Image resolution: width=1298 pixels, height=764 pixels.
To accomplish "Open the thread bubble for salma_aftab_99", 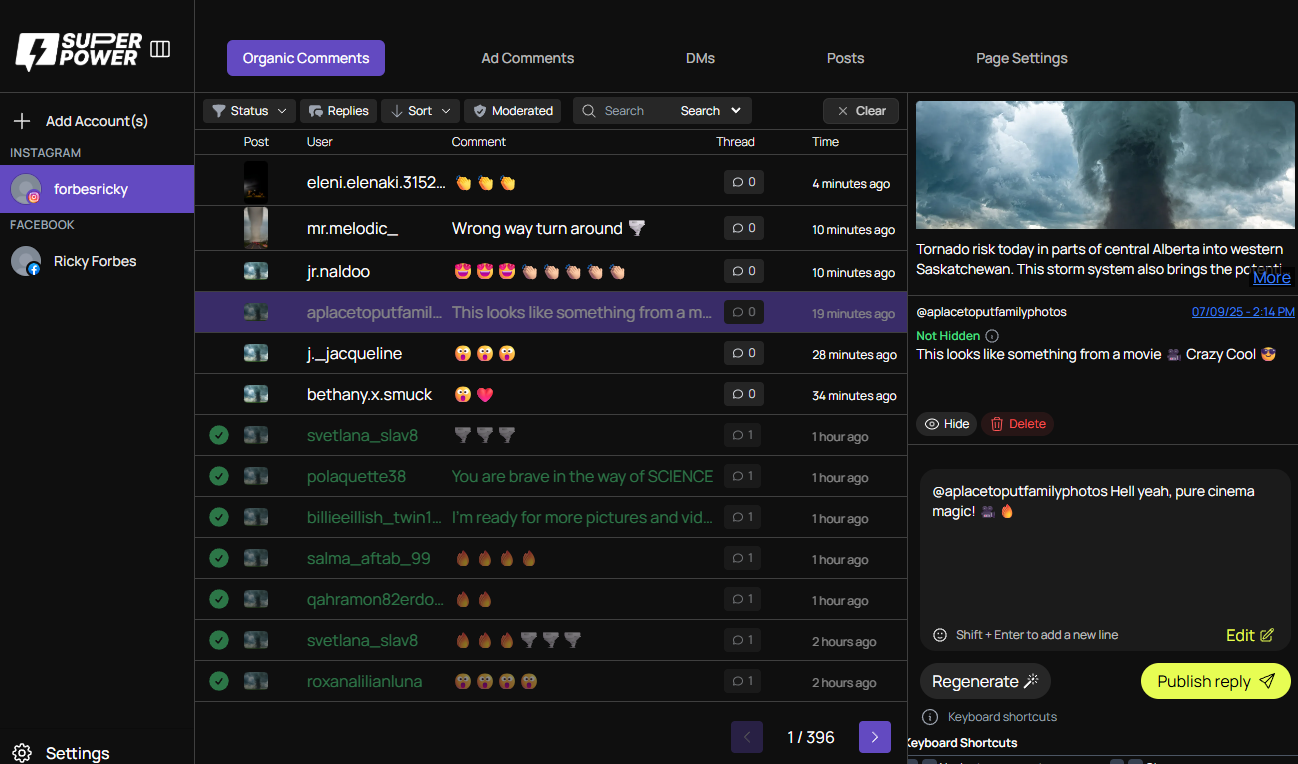I will click(x=744, y=558).
